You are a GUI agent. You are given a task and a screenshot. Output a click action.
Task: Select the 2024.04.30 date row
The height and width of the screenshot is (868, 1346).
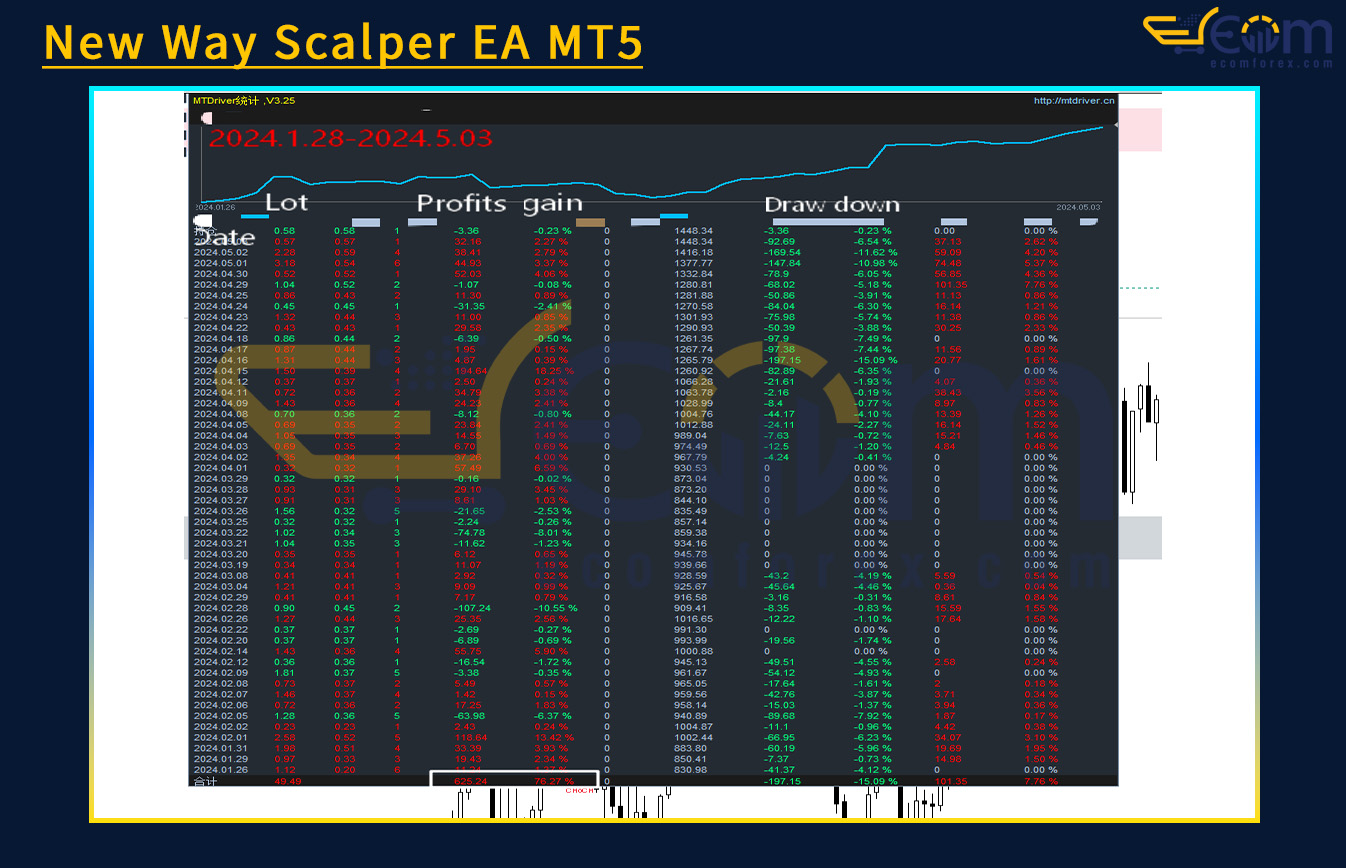655,274
